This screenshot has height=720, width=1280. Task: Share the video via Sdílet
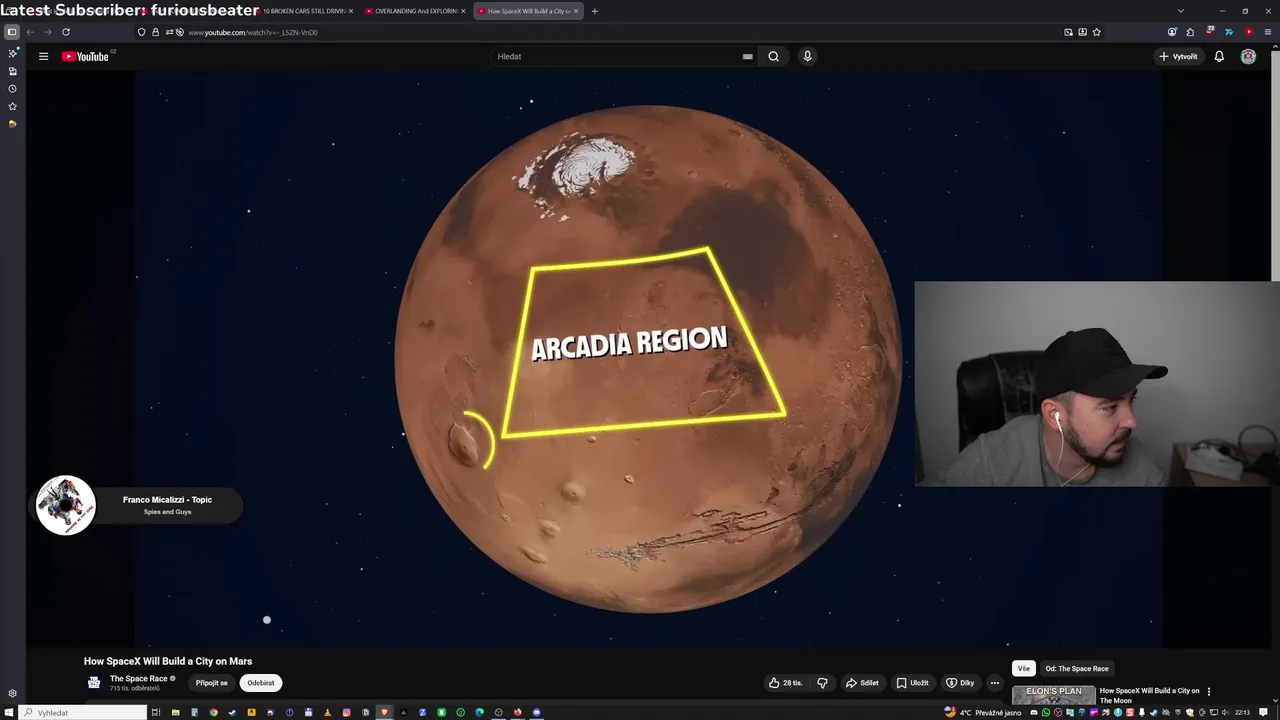pyautogui.click(x=861, y=683)
